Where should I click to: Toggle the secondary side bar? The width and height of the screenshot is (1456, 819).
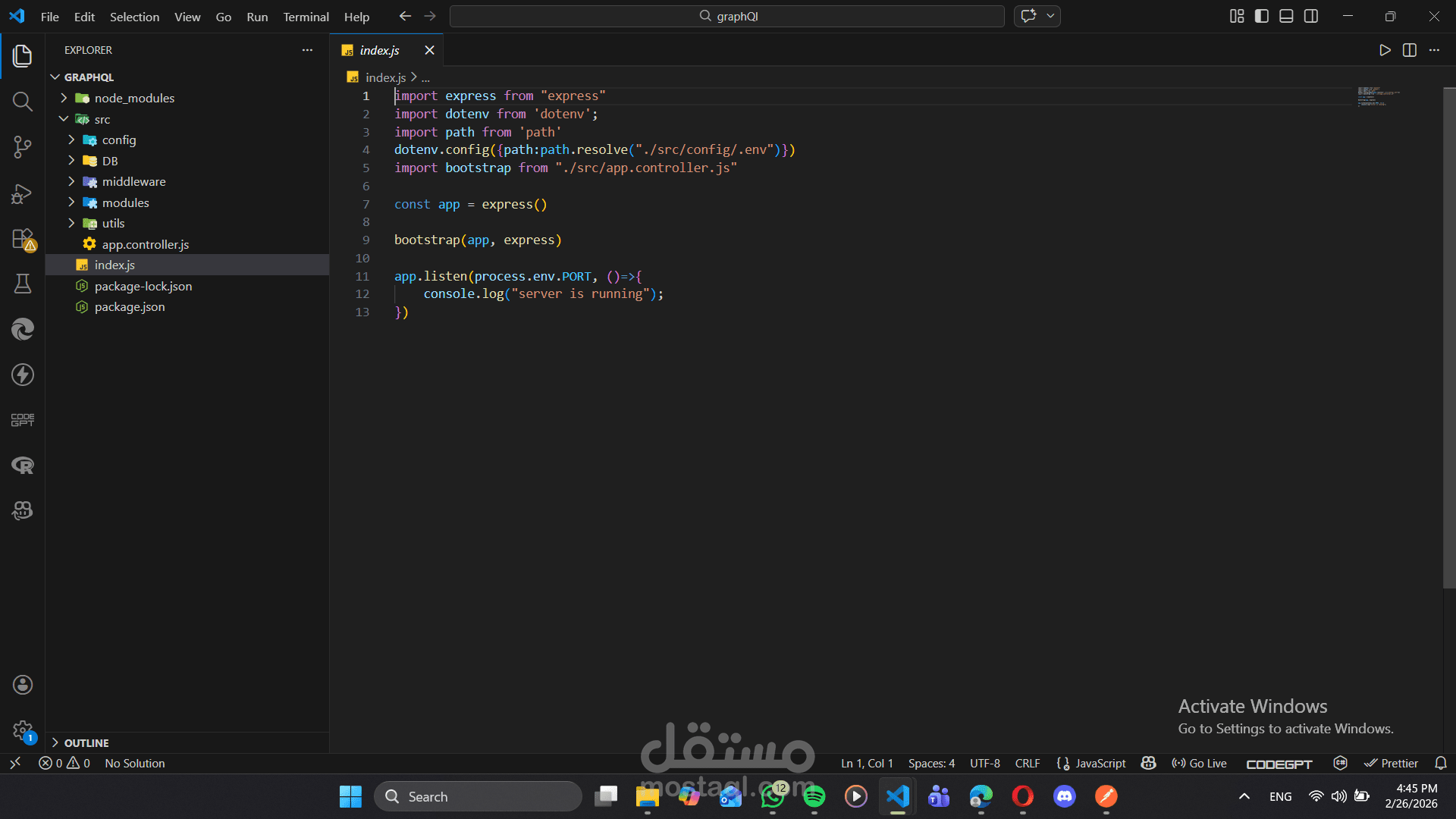1311,16
